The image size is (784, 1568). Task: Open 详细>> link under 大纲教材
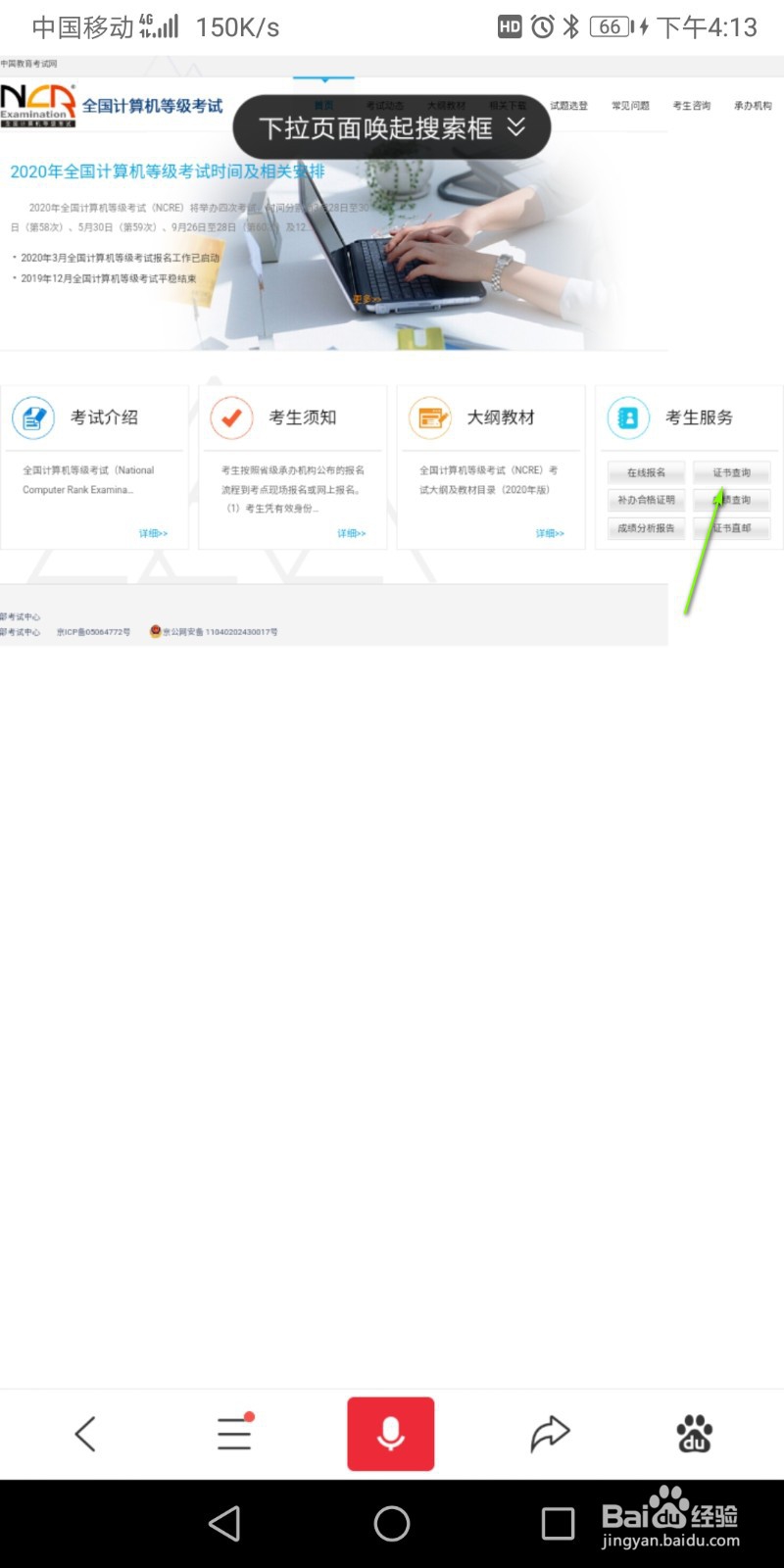click(550, 533)
